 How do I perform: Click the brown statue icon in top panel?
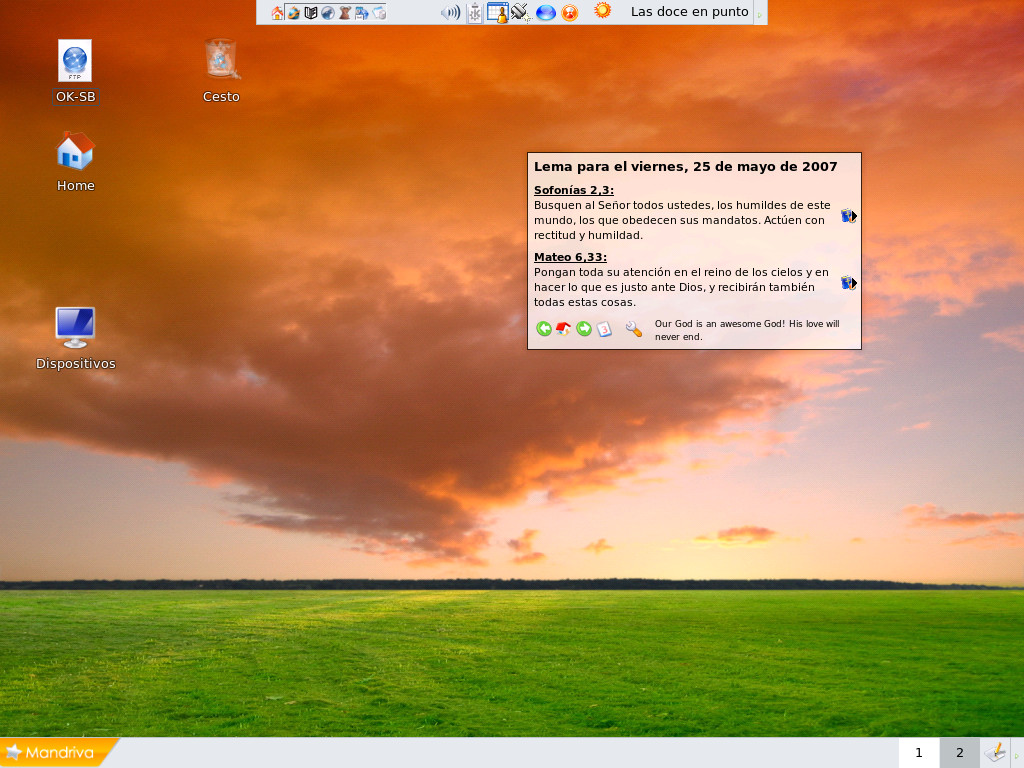tap(345, 13)
